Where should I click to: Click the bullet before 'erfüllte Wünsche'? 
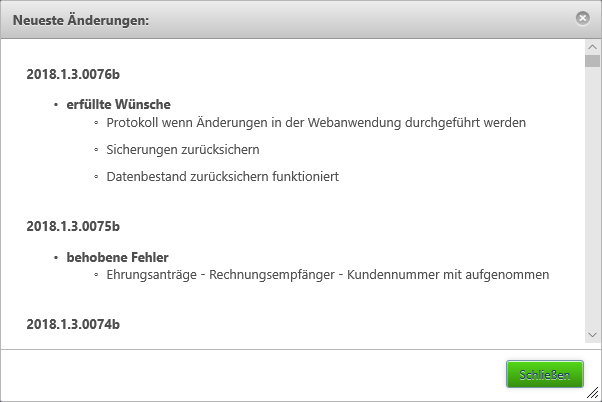point(56,105)
